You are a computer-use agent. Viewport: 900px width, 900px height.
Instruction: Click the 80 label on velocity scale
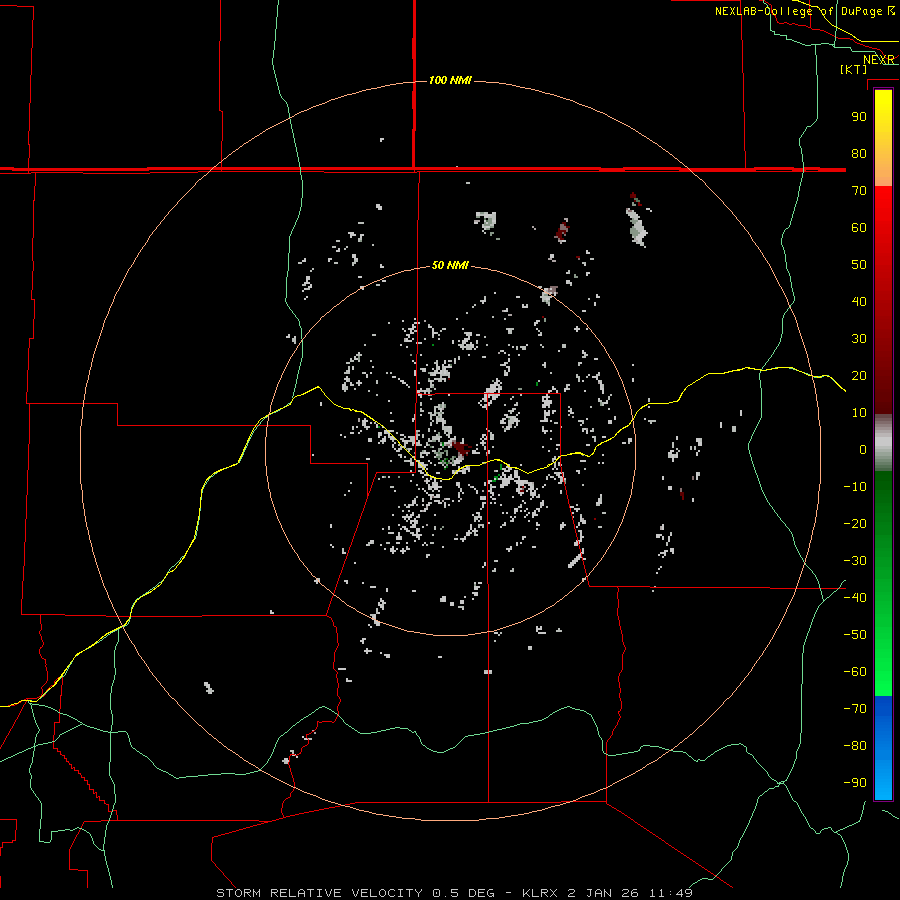859,153
